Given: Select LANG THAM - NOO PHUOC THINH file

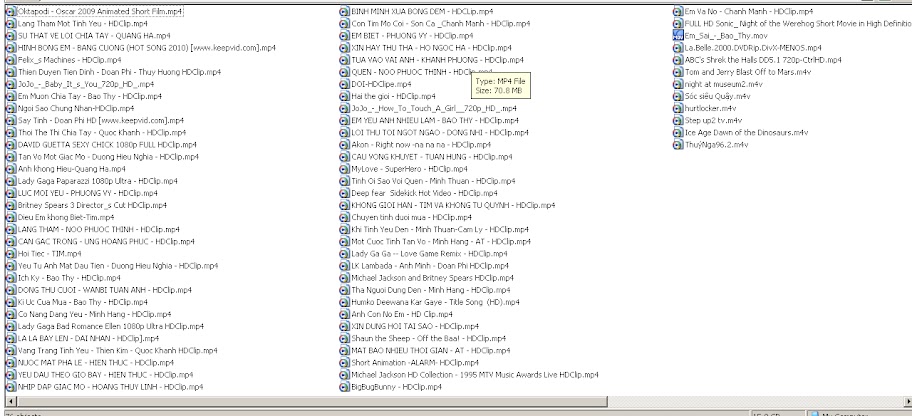Looking at the screenshot, I should click(98, 229).
